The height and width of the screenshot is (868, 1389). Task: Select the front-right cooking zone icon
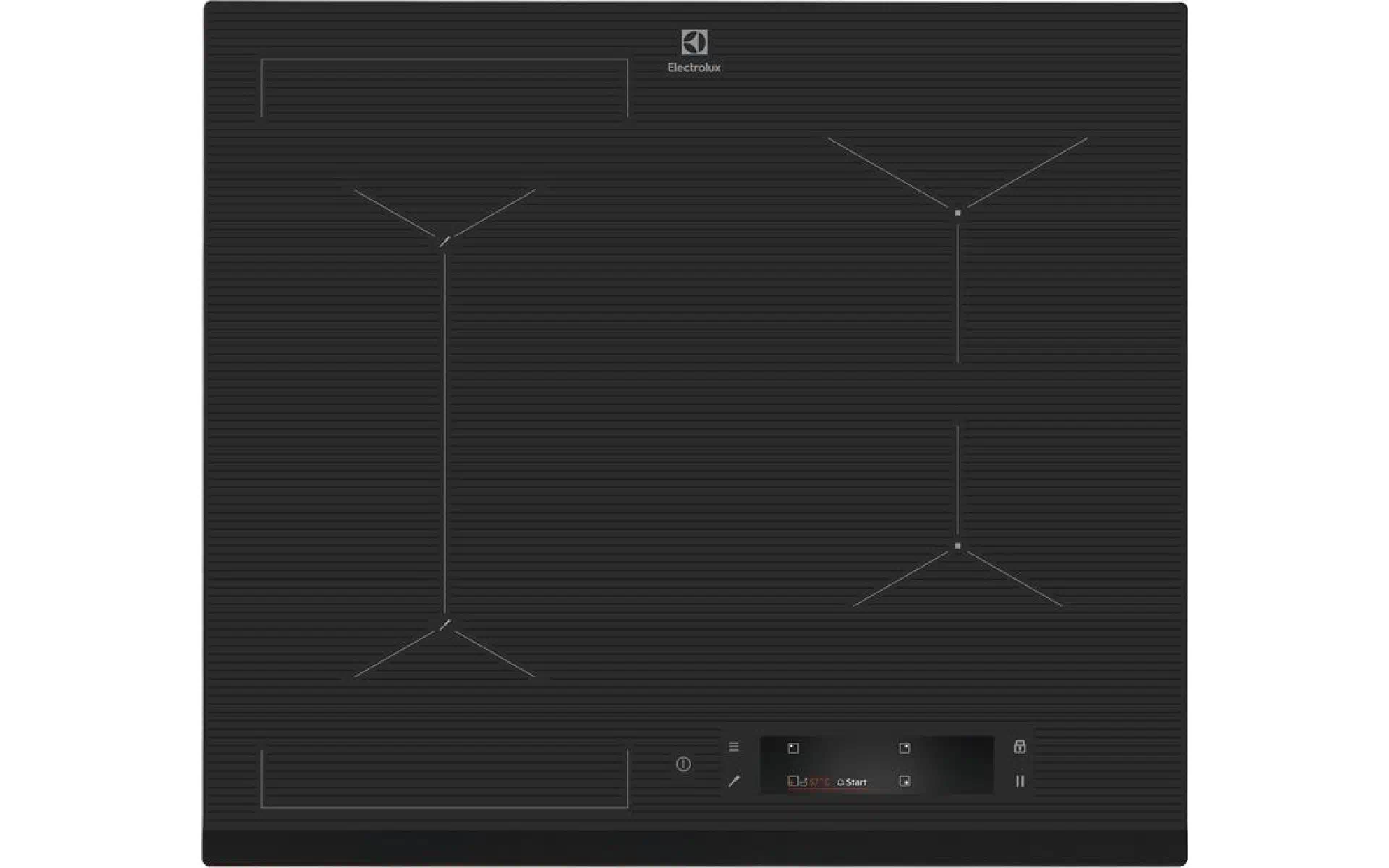click(904, 781)
